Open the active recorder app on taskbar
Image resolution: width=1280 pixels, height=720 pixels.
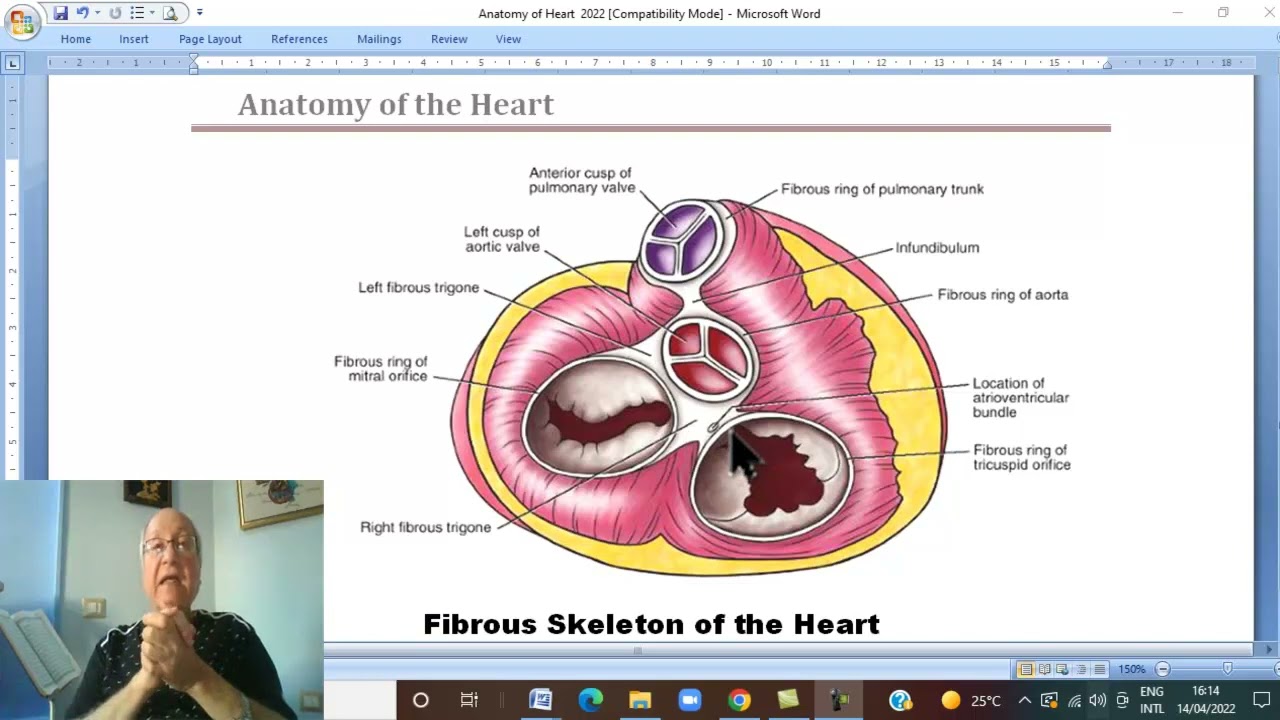click(839, 700)
